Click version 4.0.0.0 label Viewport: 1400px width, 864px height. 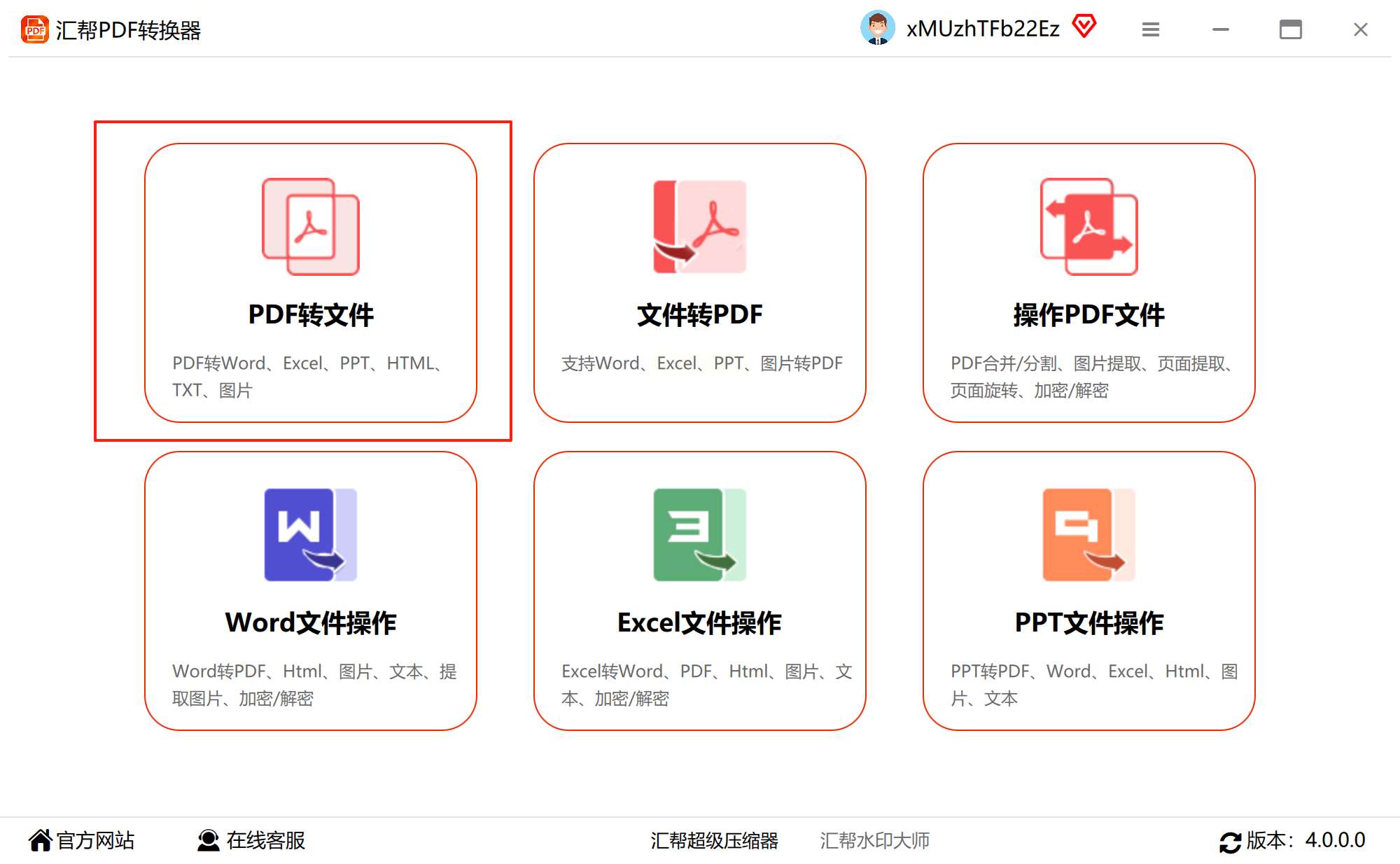pyautogui.click(x=1305, y=840)
